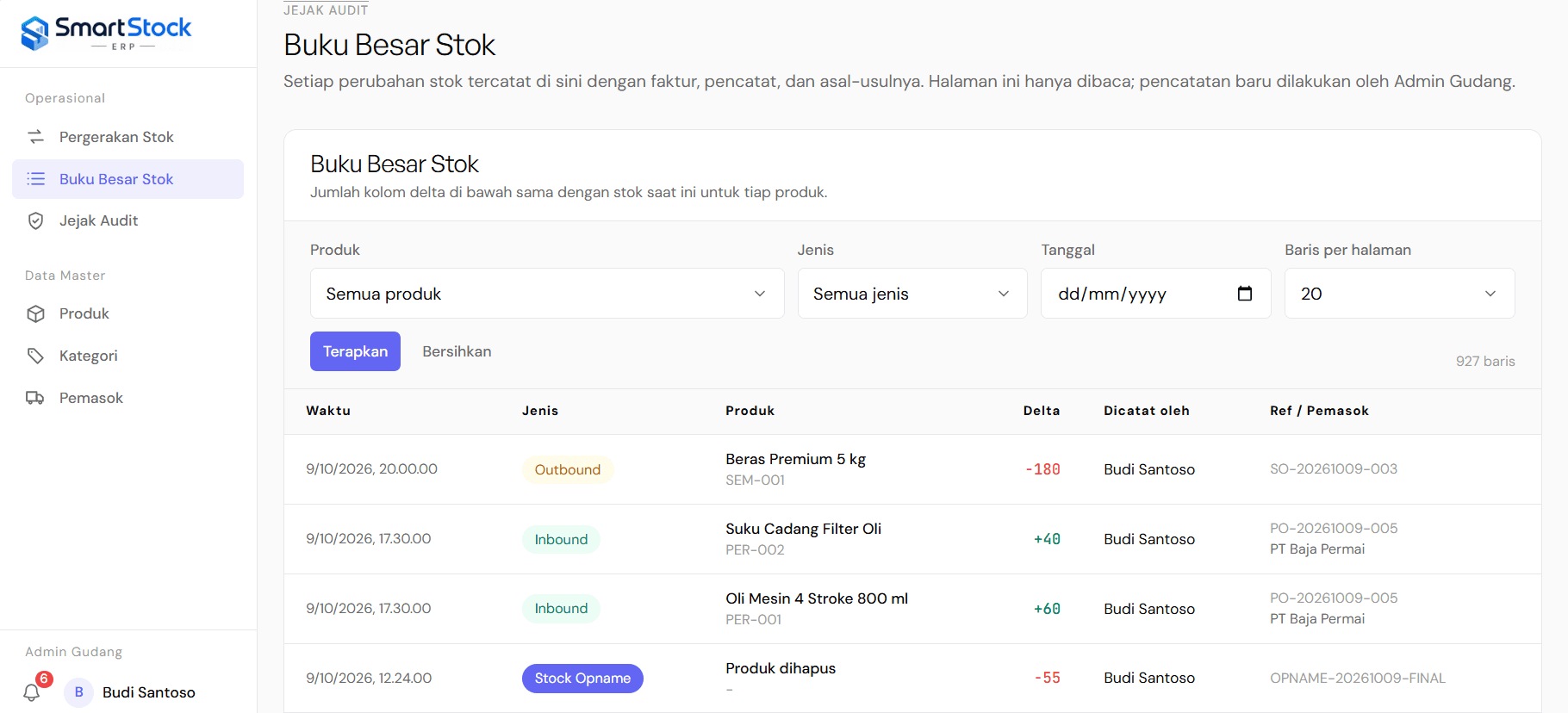Click the +60 delta value
Image resolution: width=1568 pixels, height=713 pixels.
1047,609
